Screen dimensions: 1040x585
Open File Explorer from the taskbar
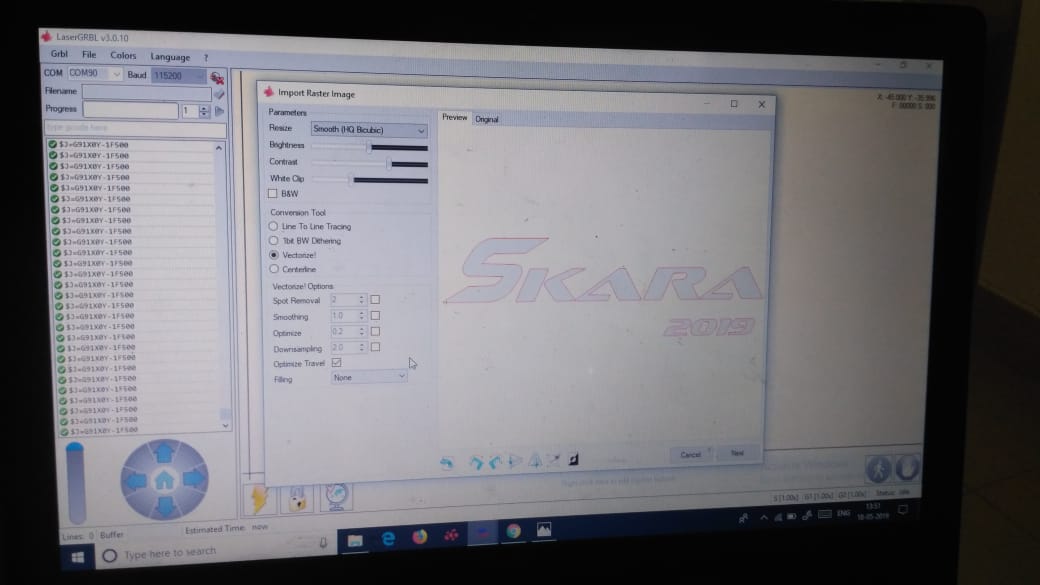(x=355, y=541)
